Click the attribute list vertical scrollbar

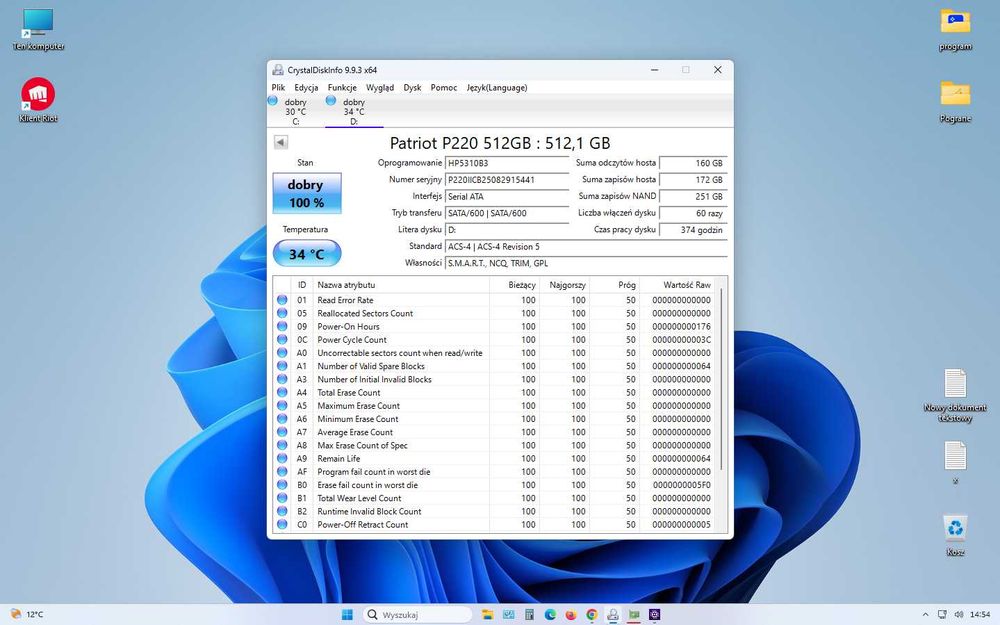tap(721, 379)
